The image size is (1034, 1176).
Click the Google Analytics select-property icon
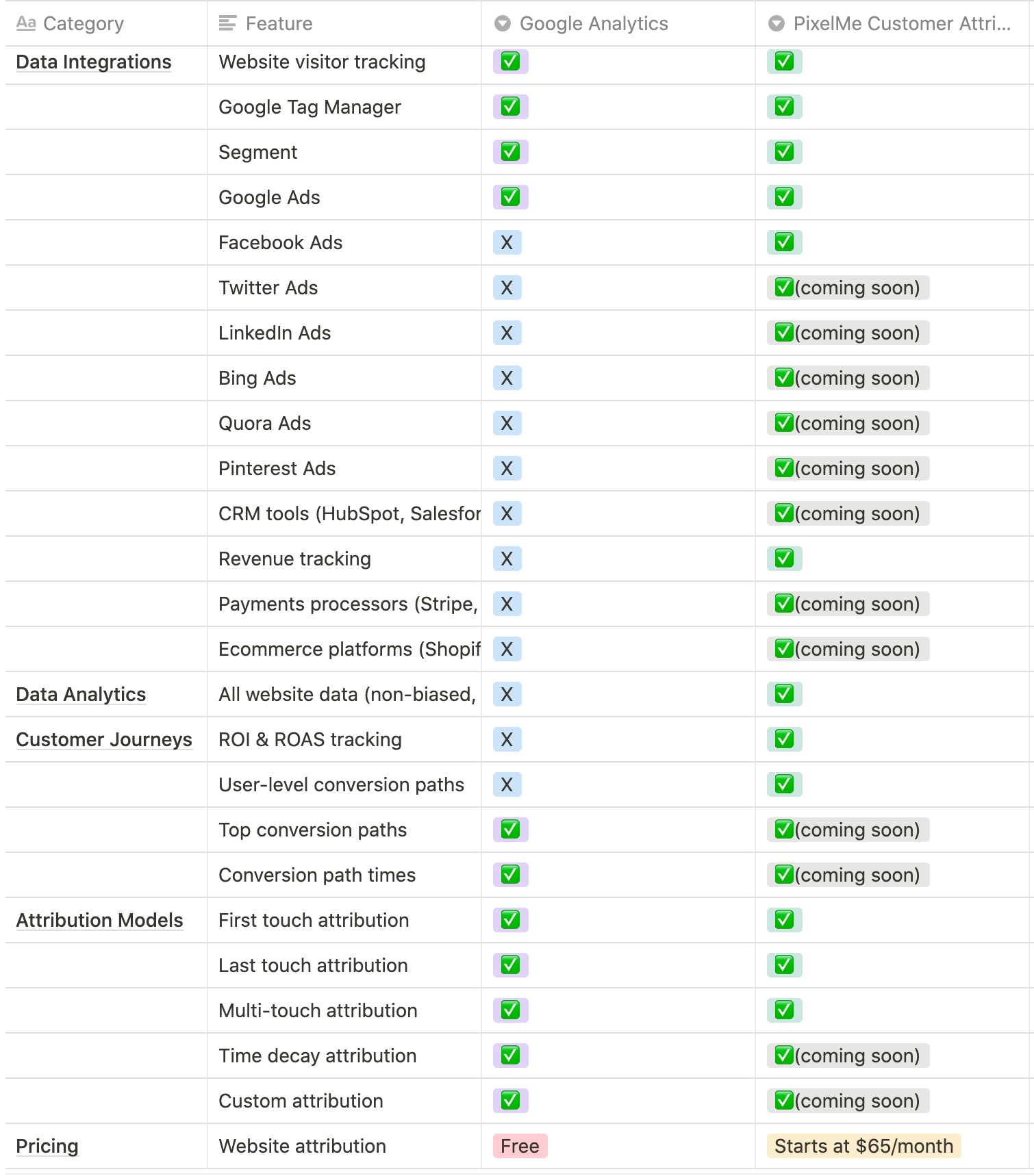click(503, 23)
